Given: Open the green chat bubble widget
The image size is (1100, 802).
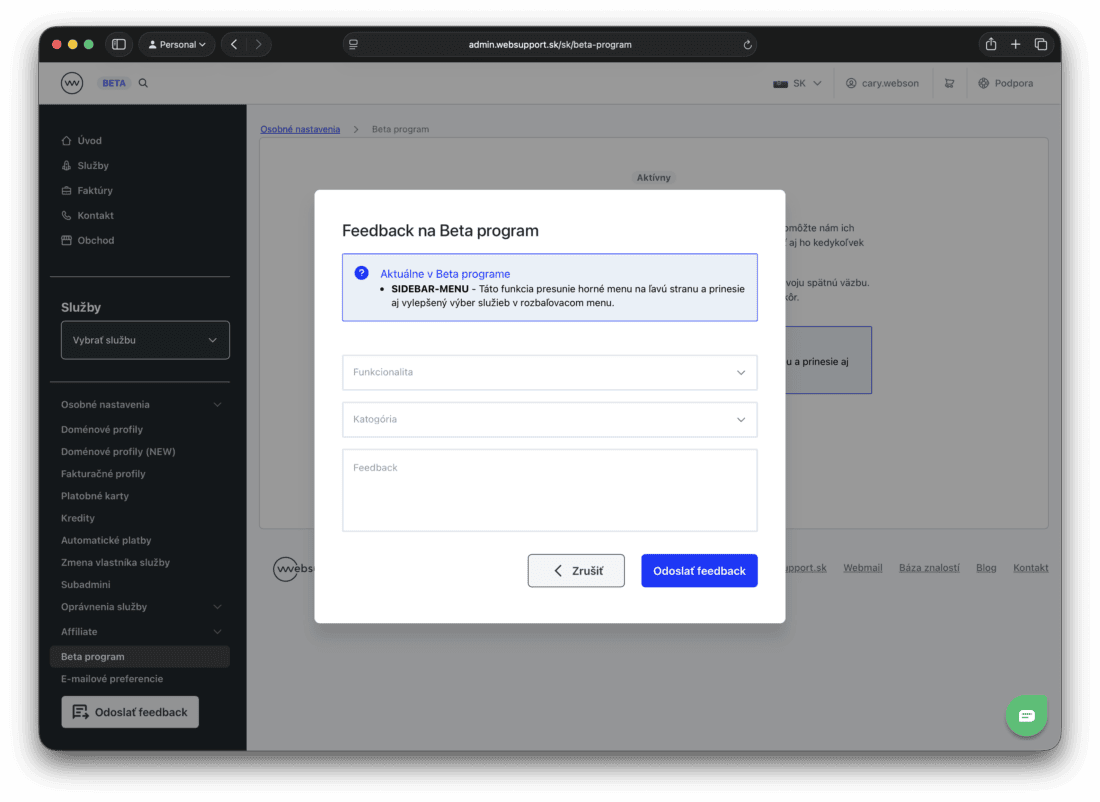Looking at the screenshot, I should pyautogui.click(x=1026, y=715).
